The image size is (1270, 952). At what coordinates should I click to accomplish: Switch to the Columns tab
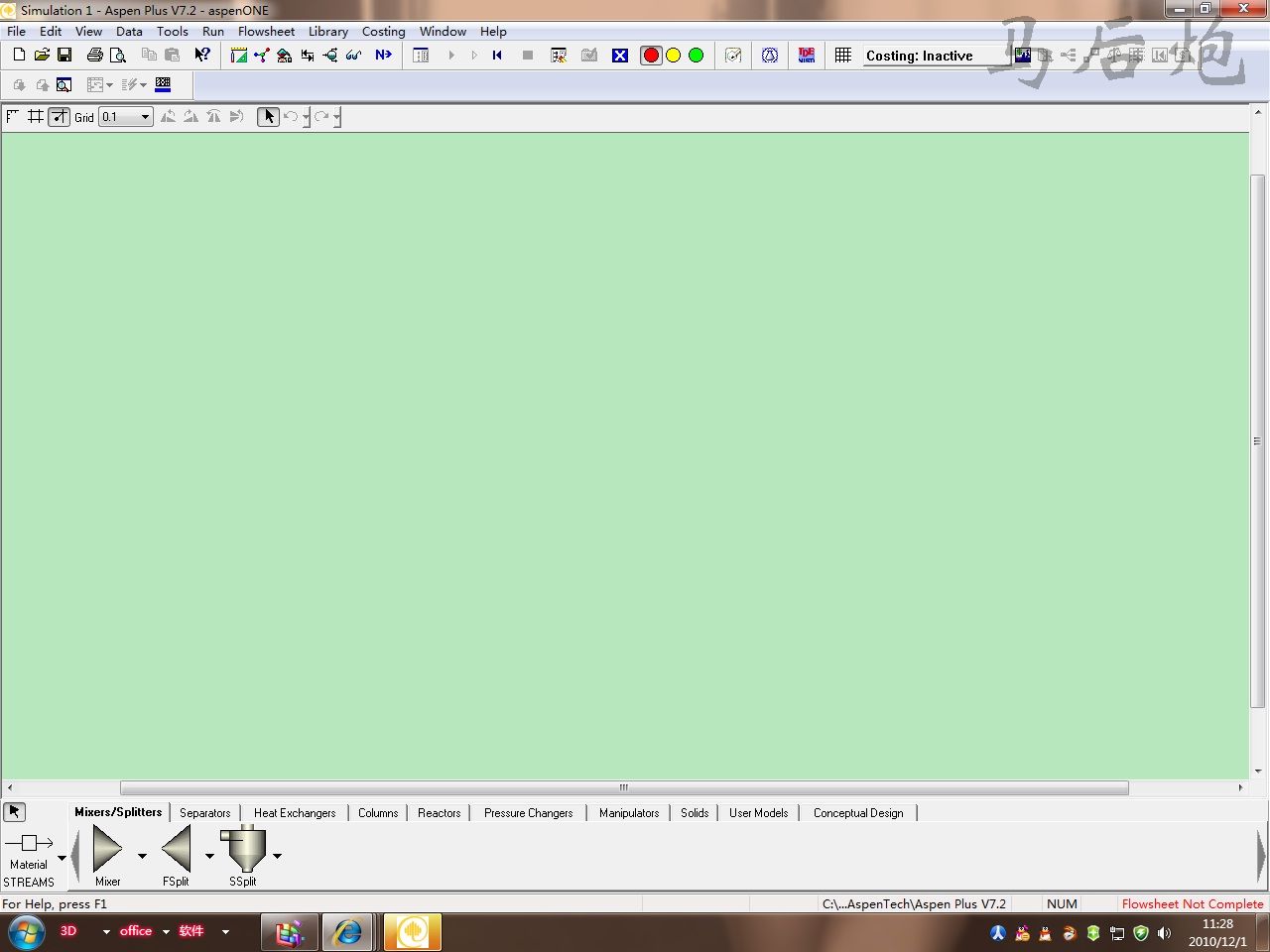click(378, 813)
